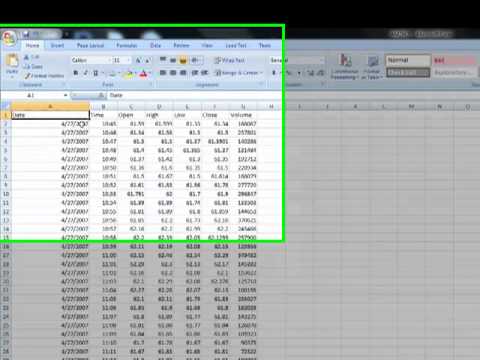This screenshot has width=480, height=360.
Task: Toggle Align Text Left
Action: pos(163,73)
